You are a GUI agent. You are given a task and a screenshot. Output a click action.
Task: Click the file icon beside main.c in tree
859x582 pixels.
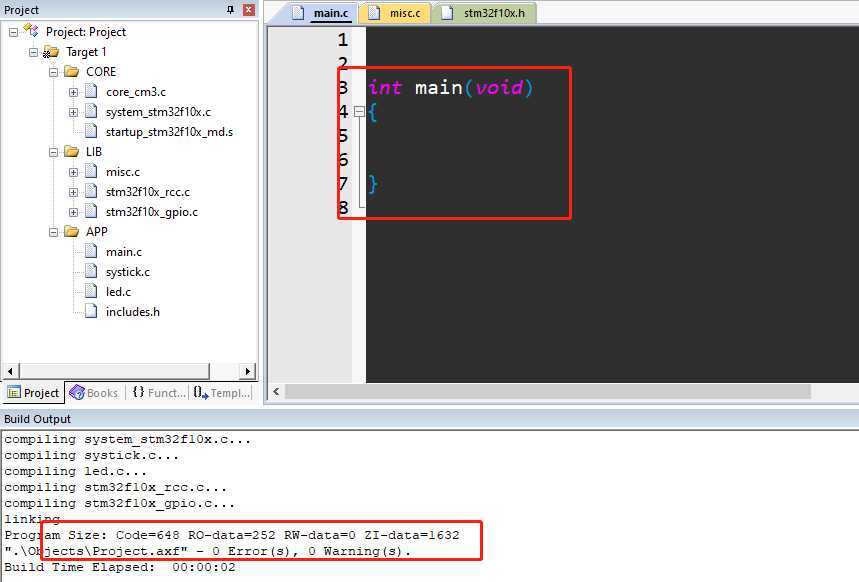point(91,251)
